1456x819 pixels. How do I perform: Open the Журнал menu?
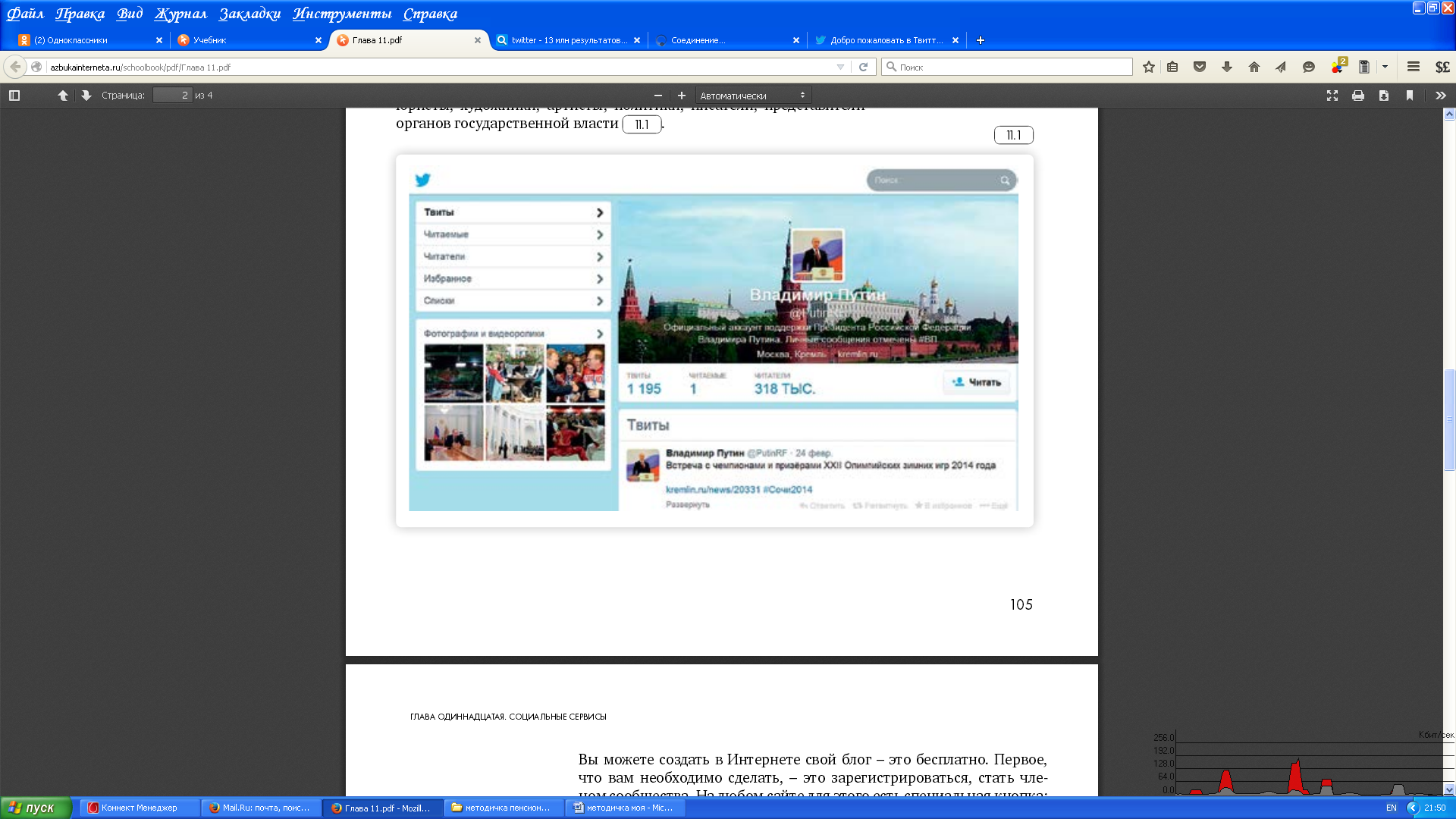pos(180,14)
